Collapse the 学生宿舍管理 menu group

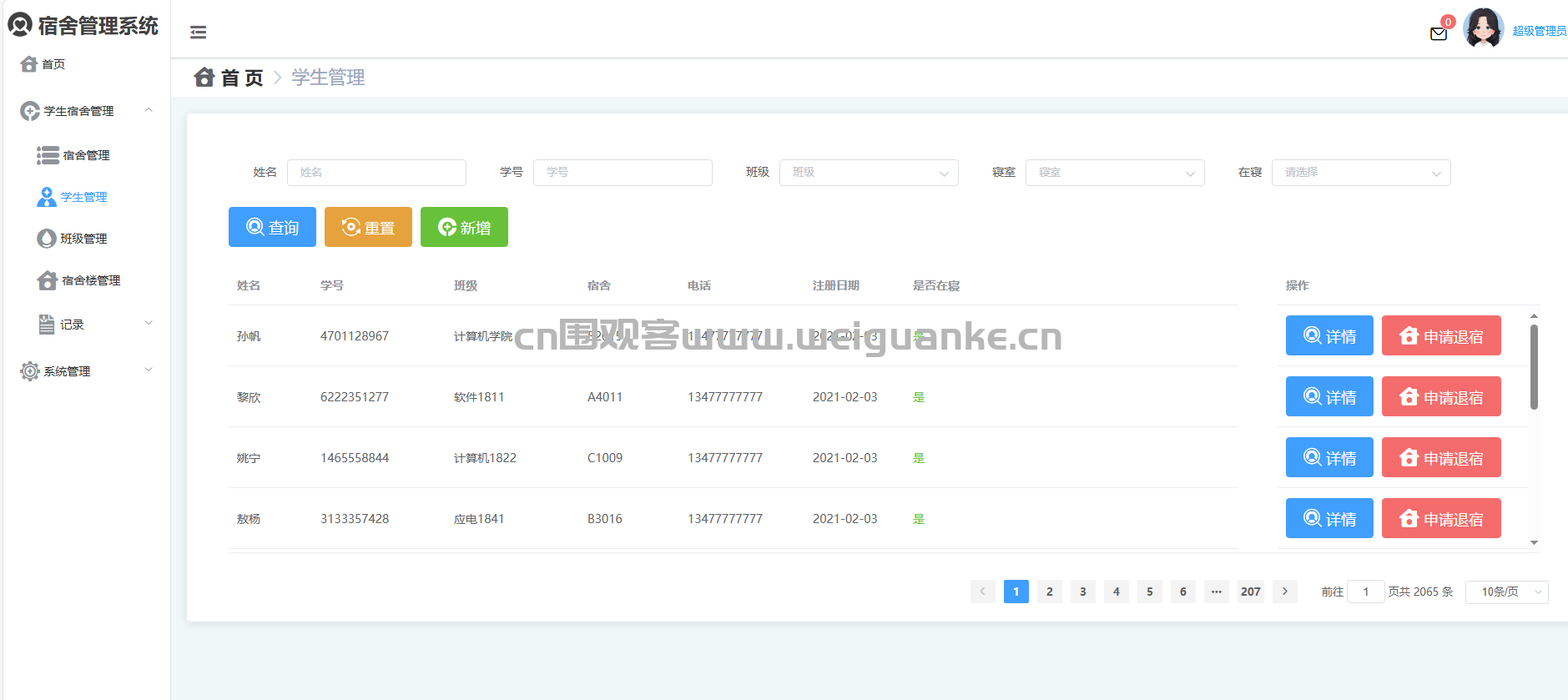point(85,111)
